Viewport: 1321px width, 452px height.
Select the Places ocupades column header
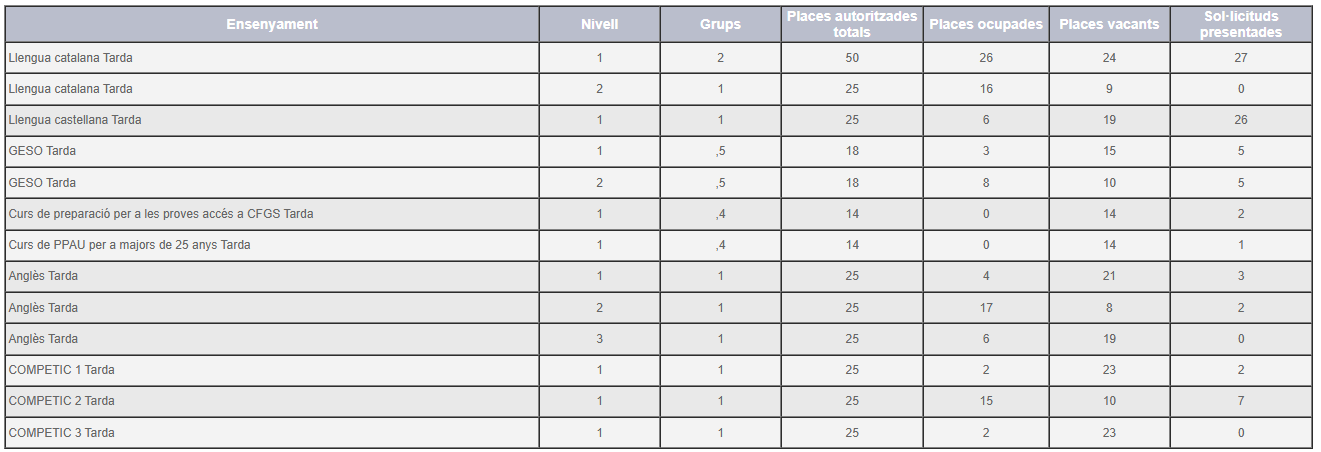click(985, 24)
